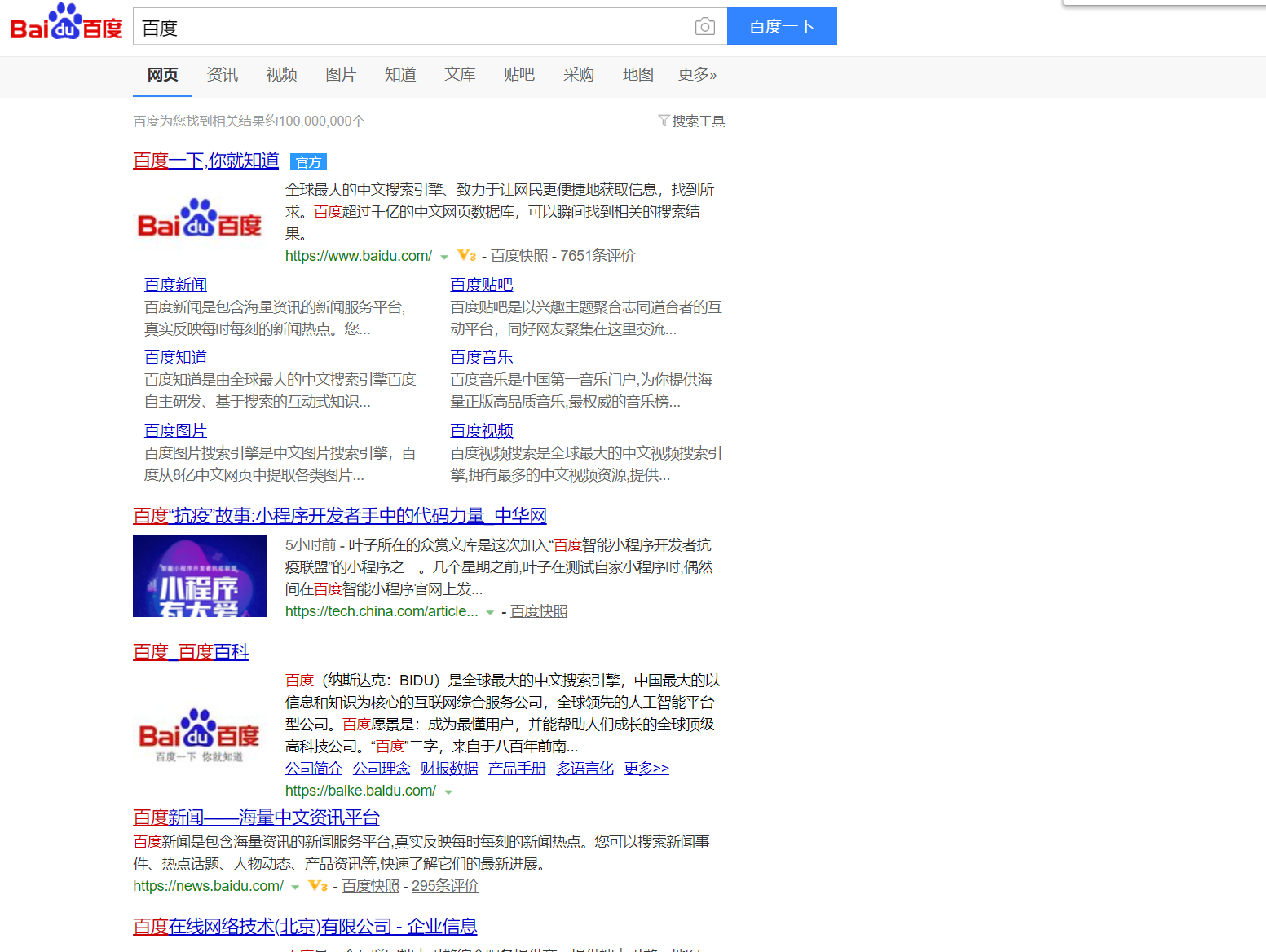Click 百度贴吧 description text below sitelink
The width and height of the screenshot is (1266, 952).
tap(586, 319)
